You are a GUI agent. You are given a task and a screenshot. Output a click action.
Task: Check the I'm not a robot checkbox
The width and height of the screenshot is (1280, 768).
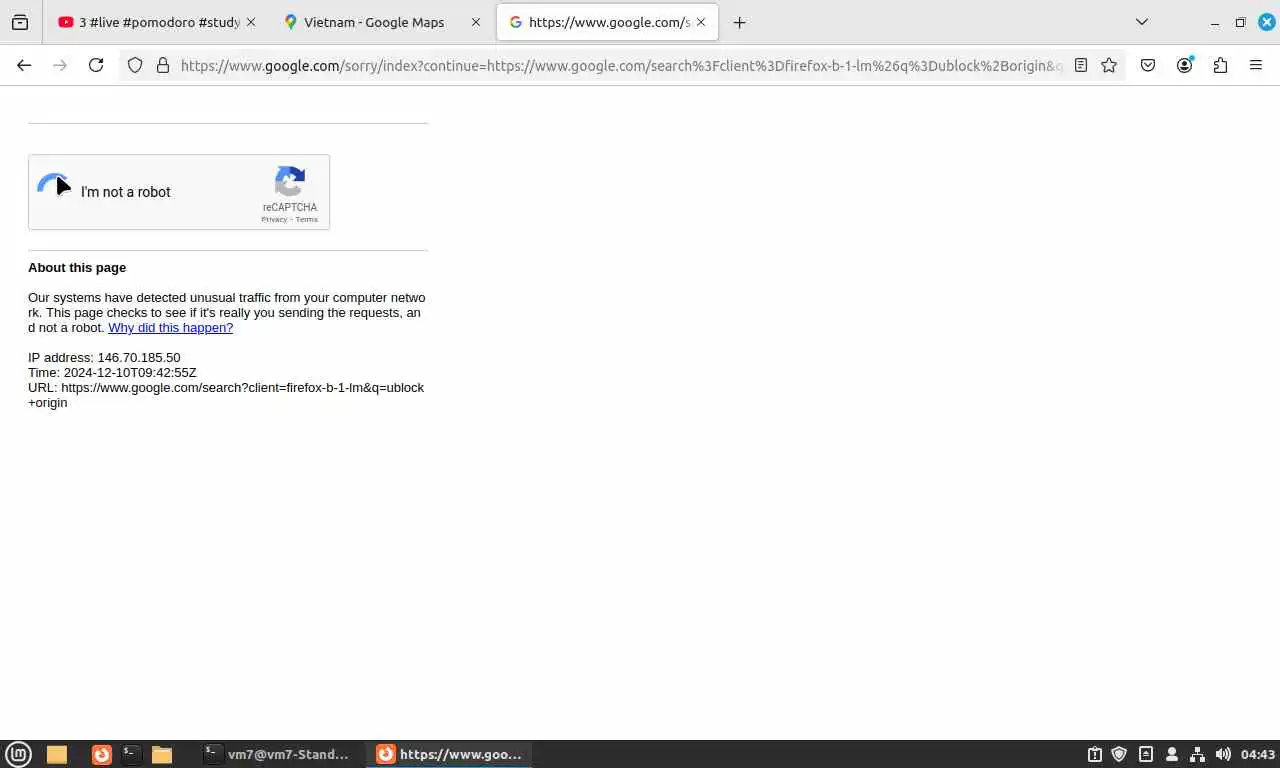click(x=55, y=190)
